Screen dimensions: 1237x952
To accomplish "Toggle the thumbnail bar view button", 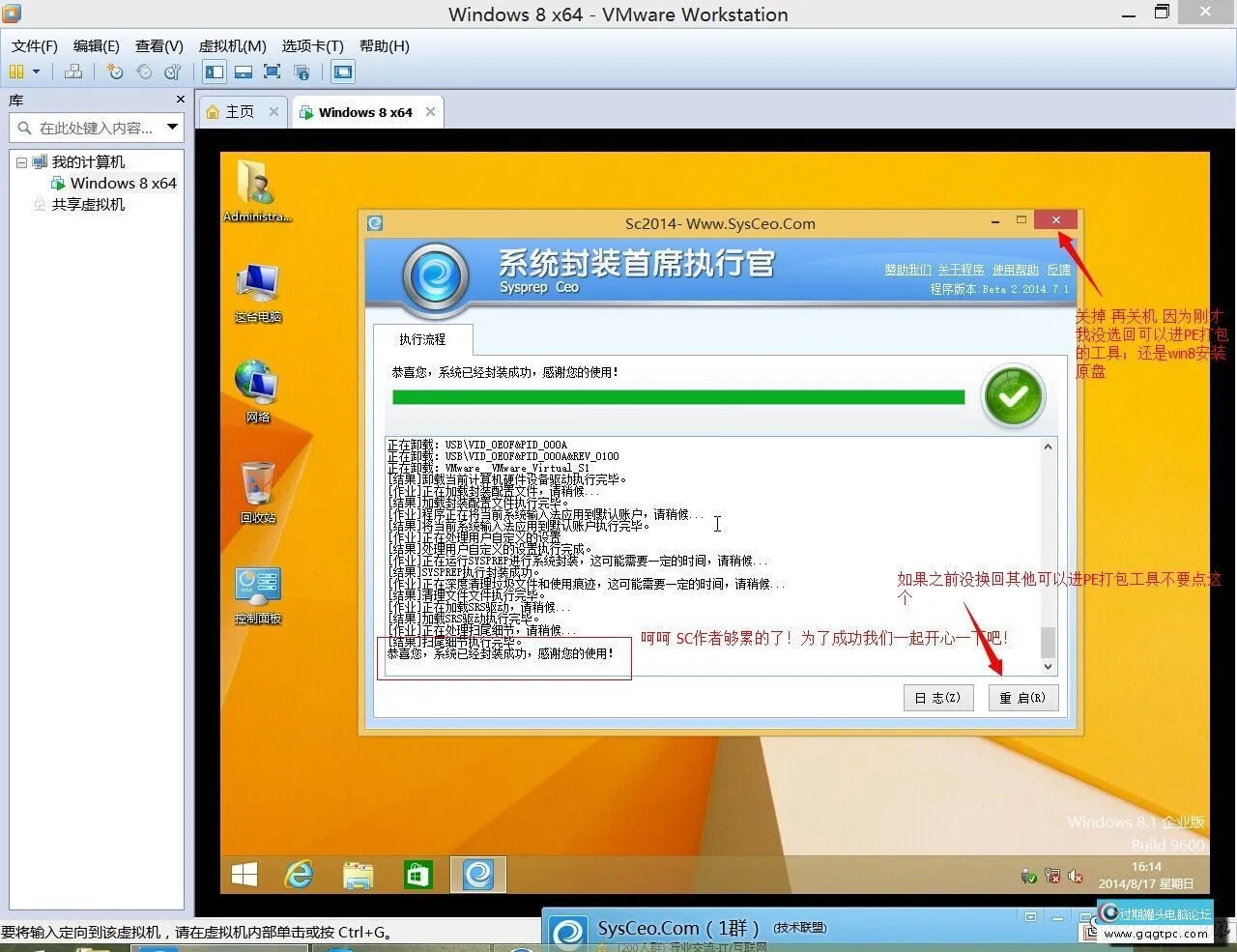I will pyautogui.click(x=244, y=72).
